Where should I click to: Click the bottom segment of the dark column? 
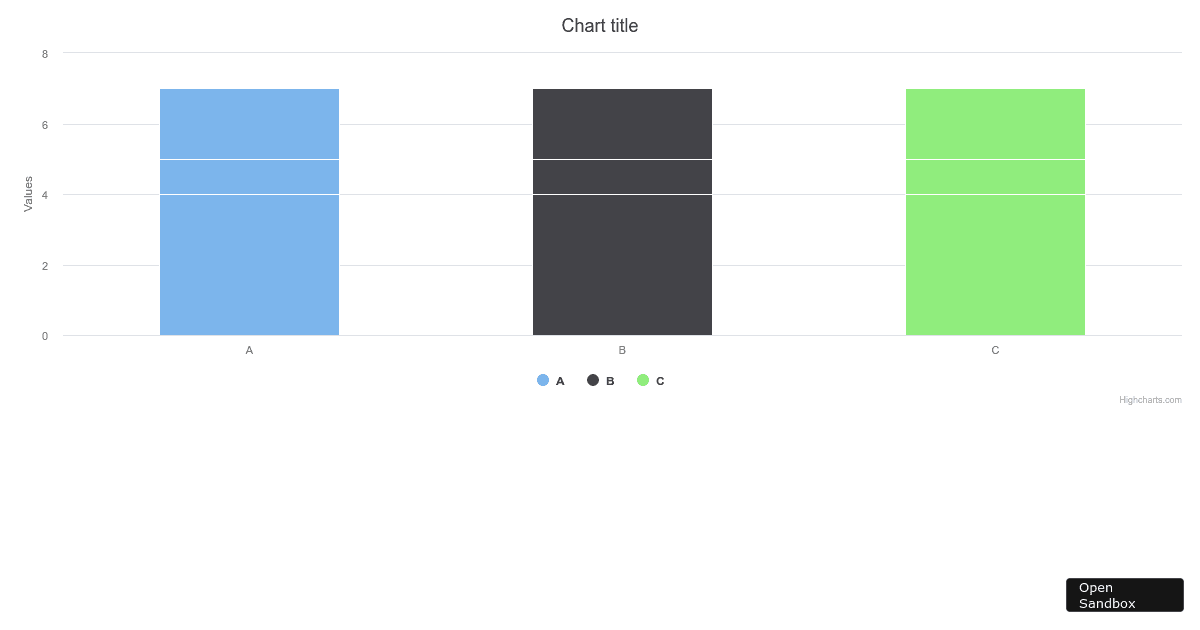pos(622,265)
